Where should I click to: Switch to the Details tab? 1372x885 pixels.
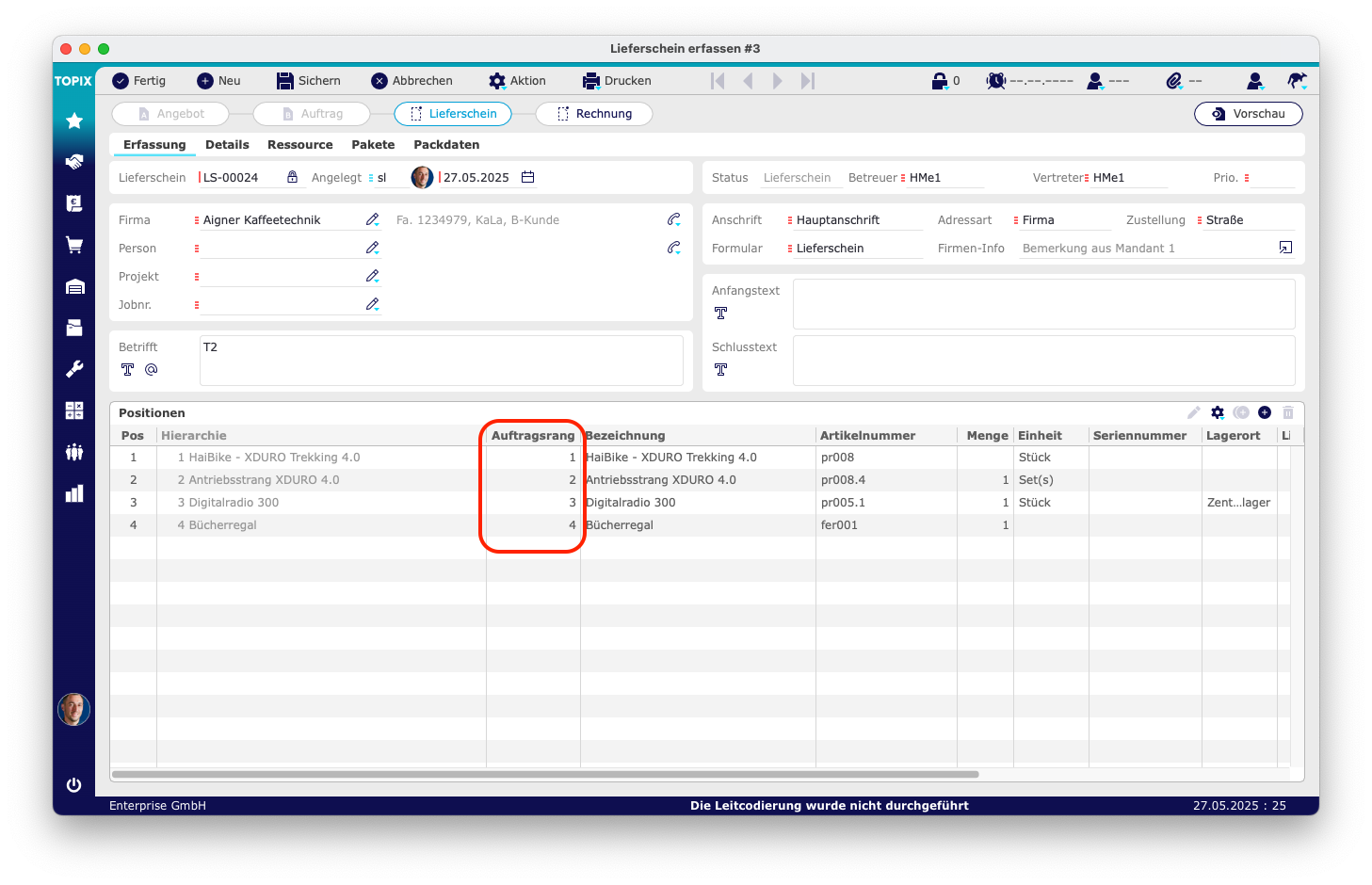coord(227,145)
